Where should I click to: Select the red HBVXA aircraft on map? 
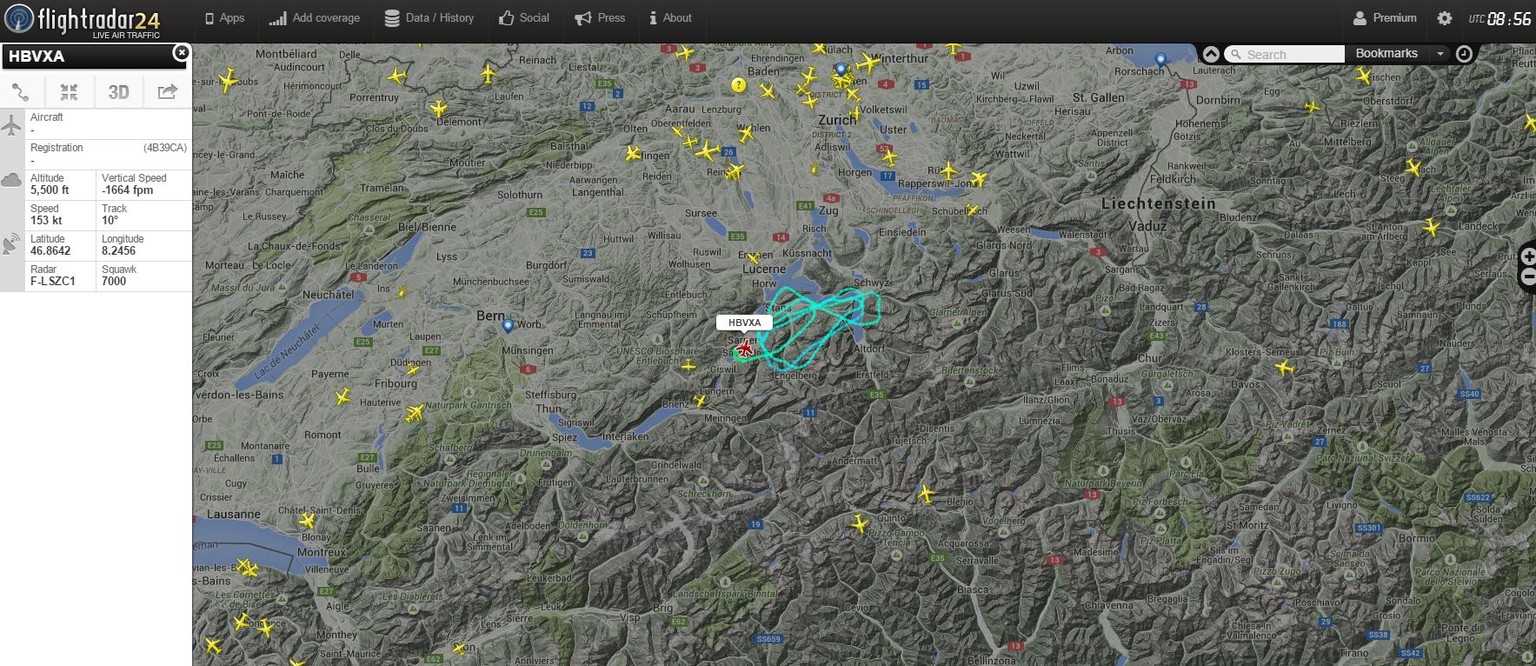tap(745, 348)
